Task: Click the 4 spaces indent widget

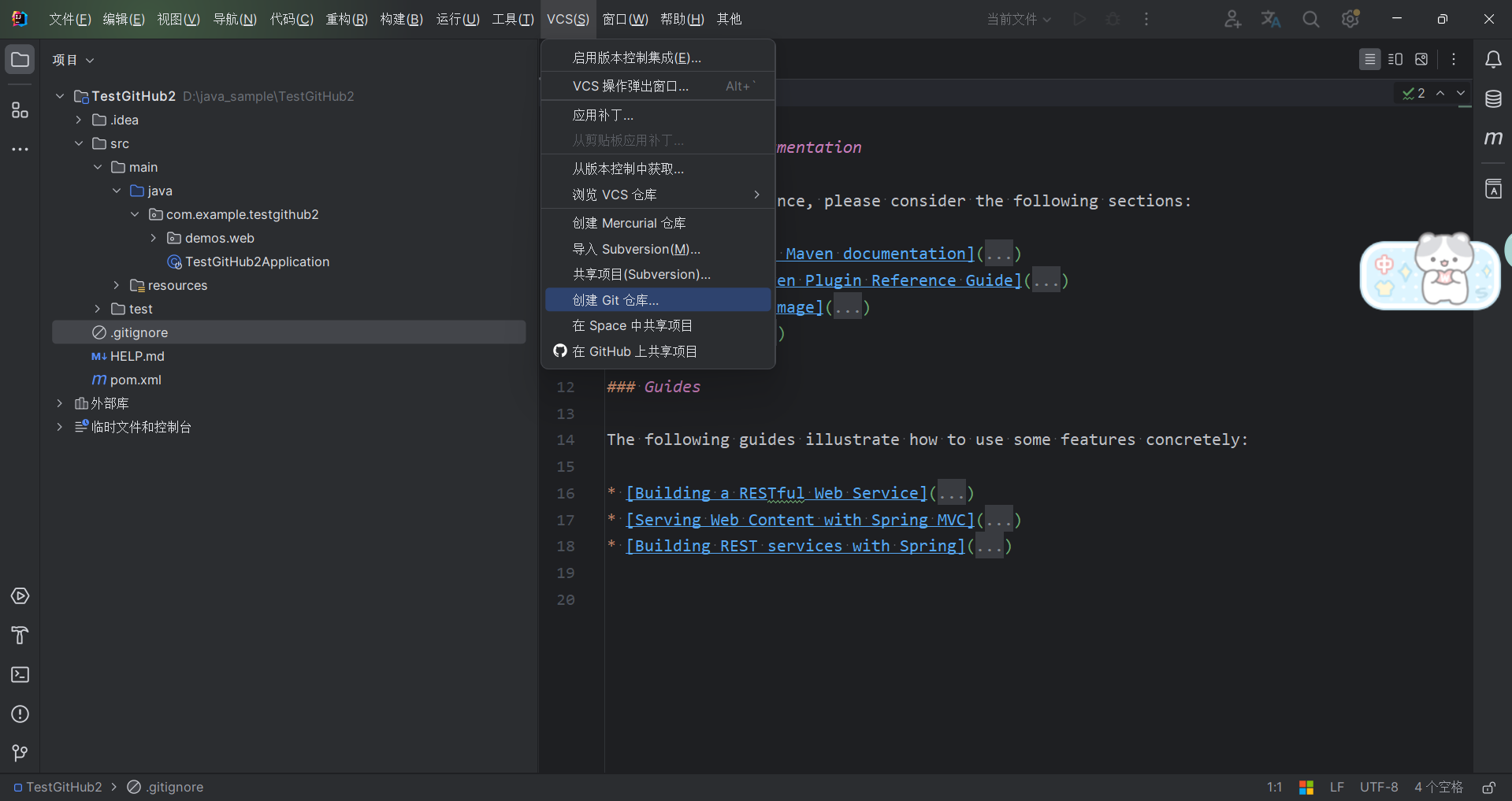Action: (1439, 787)
